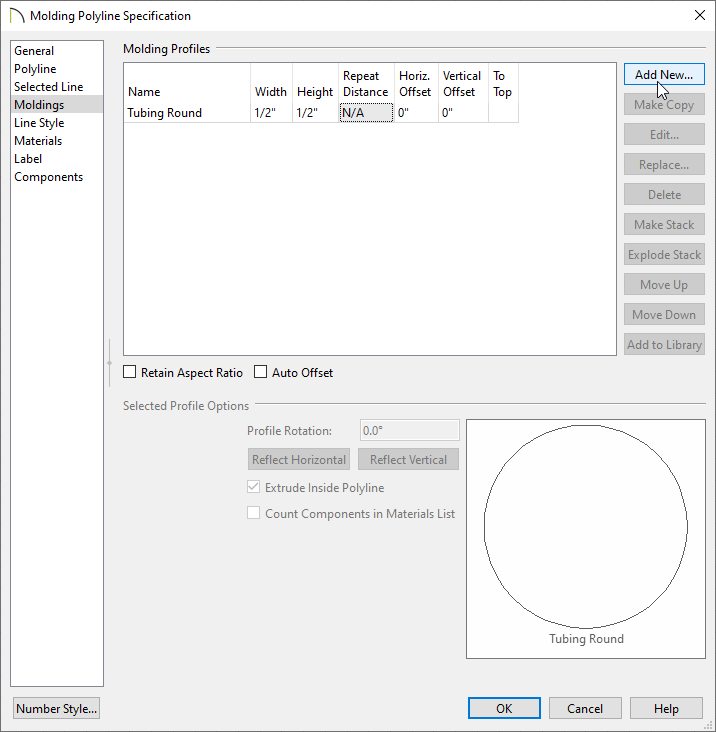Open the Components panel
The width and height of the screenshot is (716, 732).
coord(56,177)
